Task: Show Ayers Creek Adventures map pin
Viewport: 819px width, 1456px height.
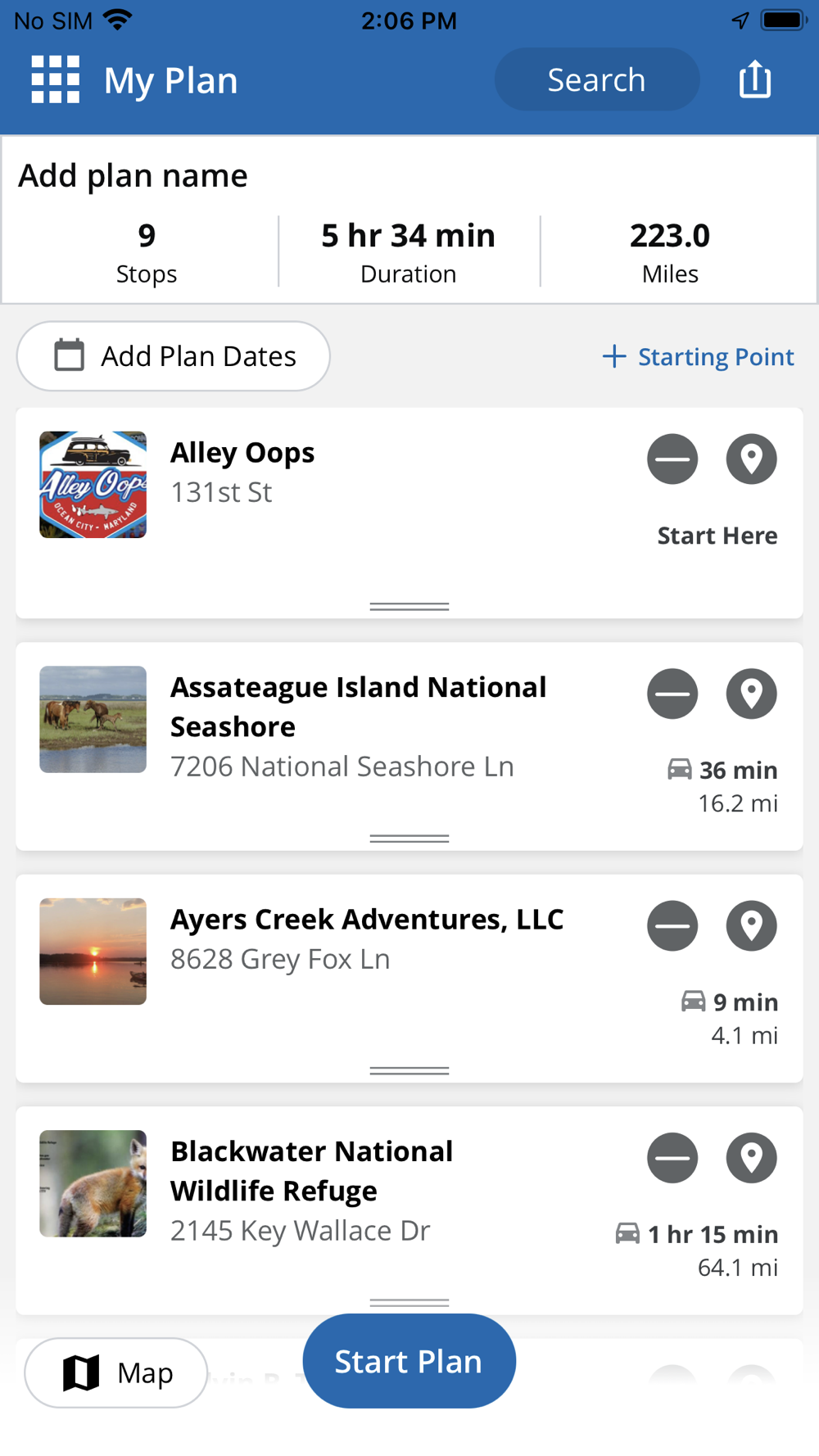Action: pyautogui.click(x=751, y=925)
